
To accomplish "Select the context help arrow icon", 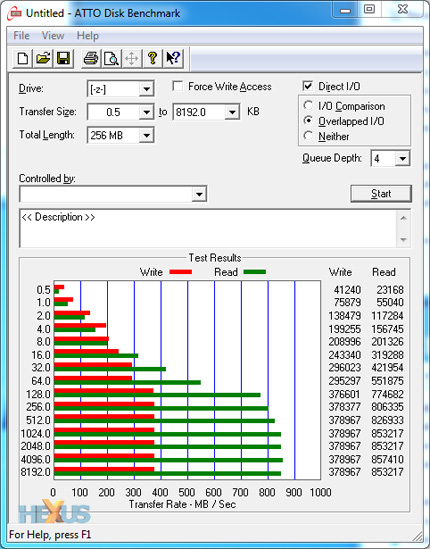I will point(173,58).
